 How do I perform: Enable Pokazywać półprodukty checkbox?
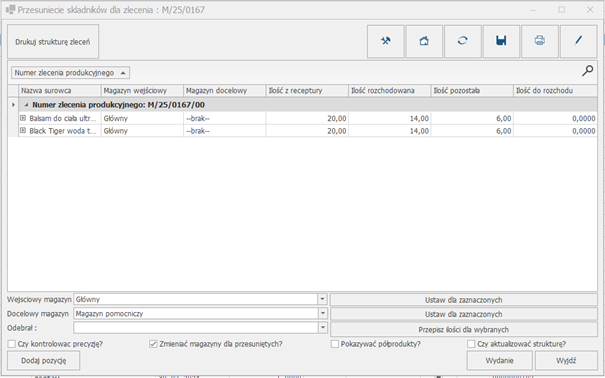pos(335,344)
